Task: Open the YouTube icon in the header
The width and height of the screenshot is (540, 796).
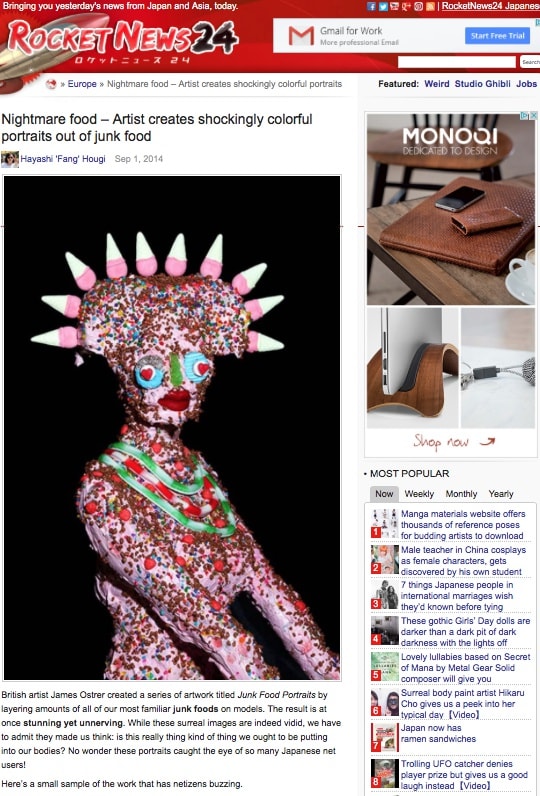Action: 394,7
